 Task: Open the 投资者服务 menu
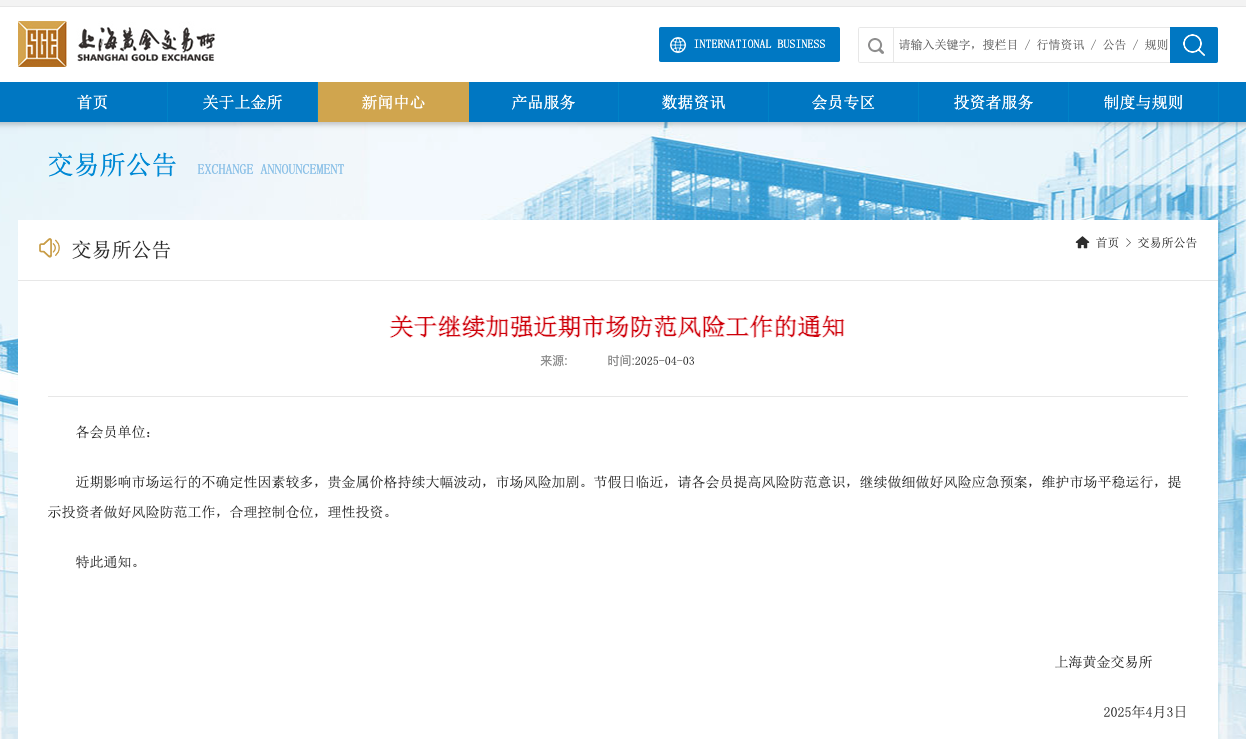[x=993, y=102]
